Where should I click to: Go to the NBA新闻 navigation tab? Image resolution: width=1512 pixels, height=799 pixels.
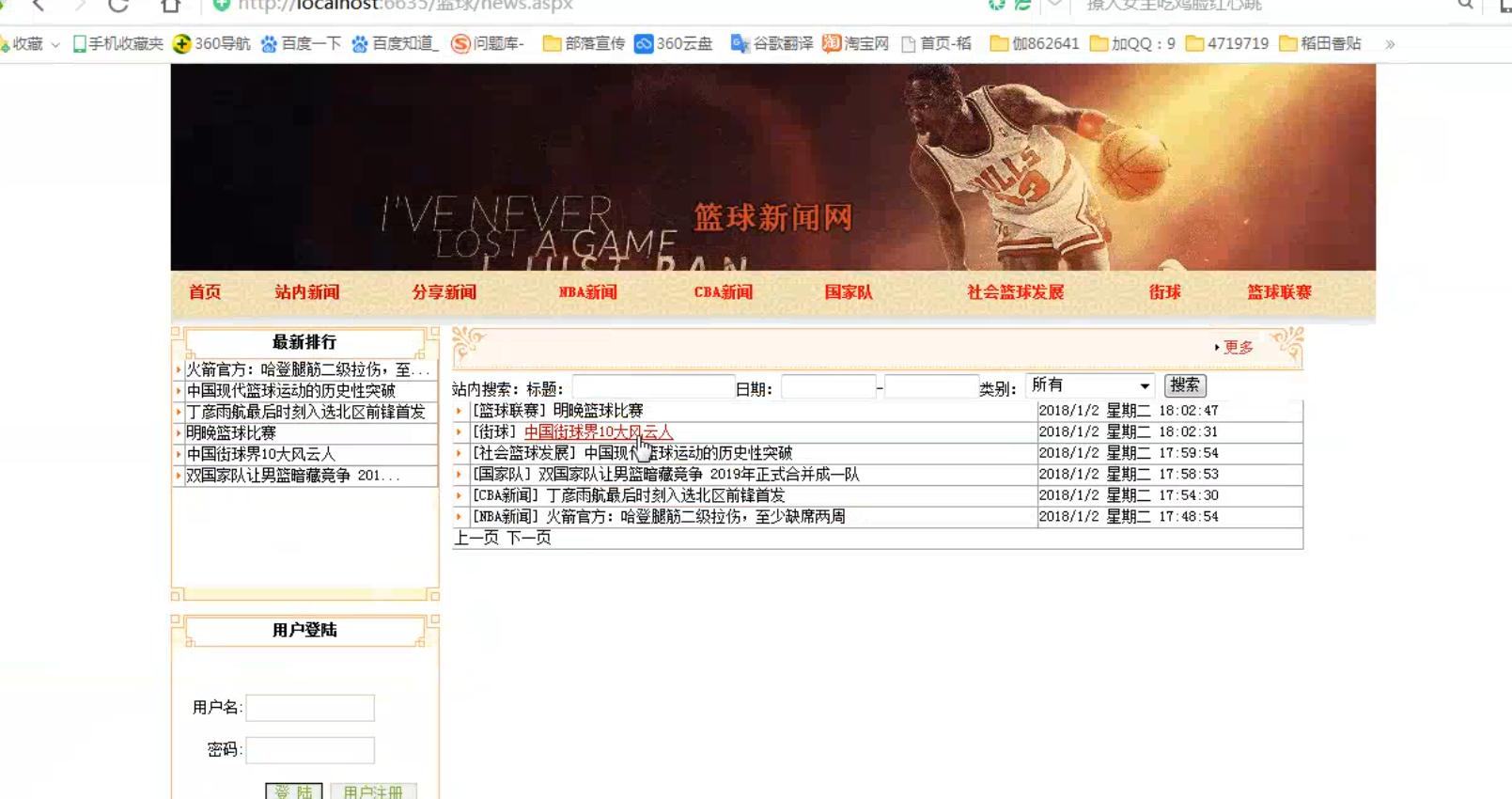point(588,292)
